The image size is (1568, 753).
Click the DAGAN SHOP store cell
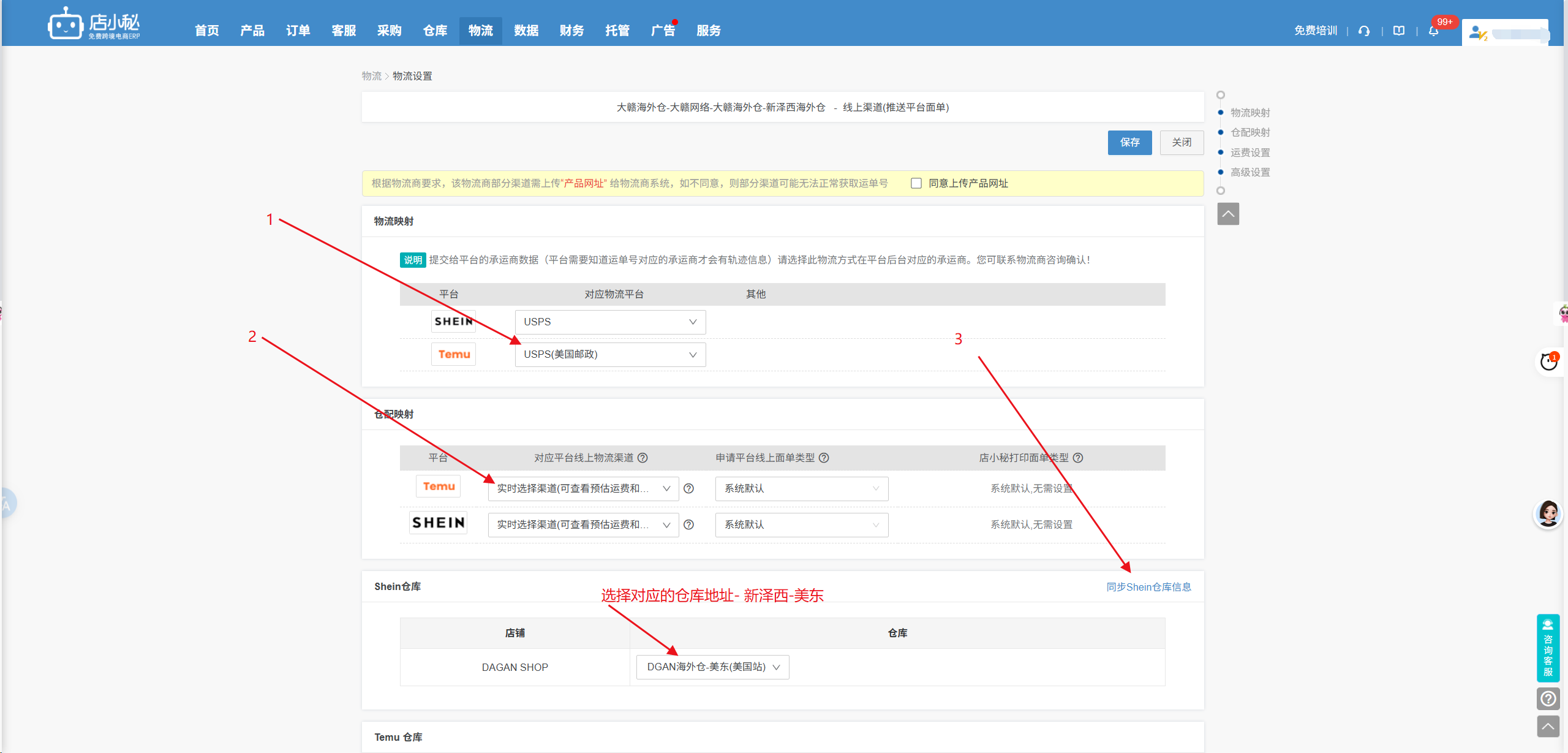(x=515, y=667)
